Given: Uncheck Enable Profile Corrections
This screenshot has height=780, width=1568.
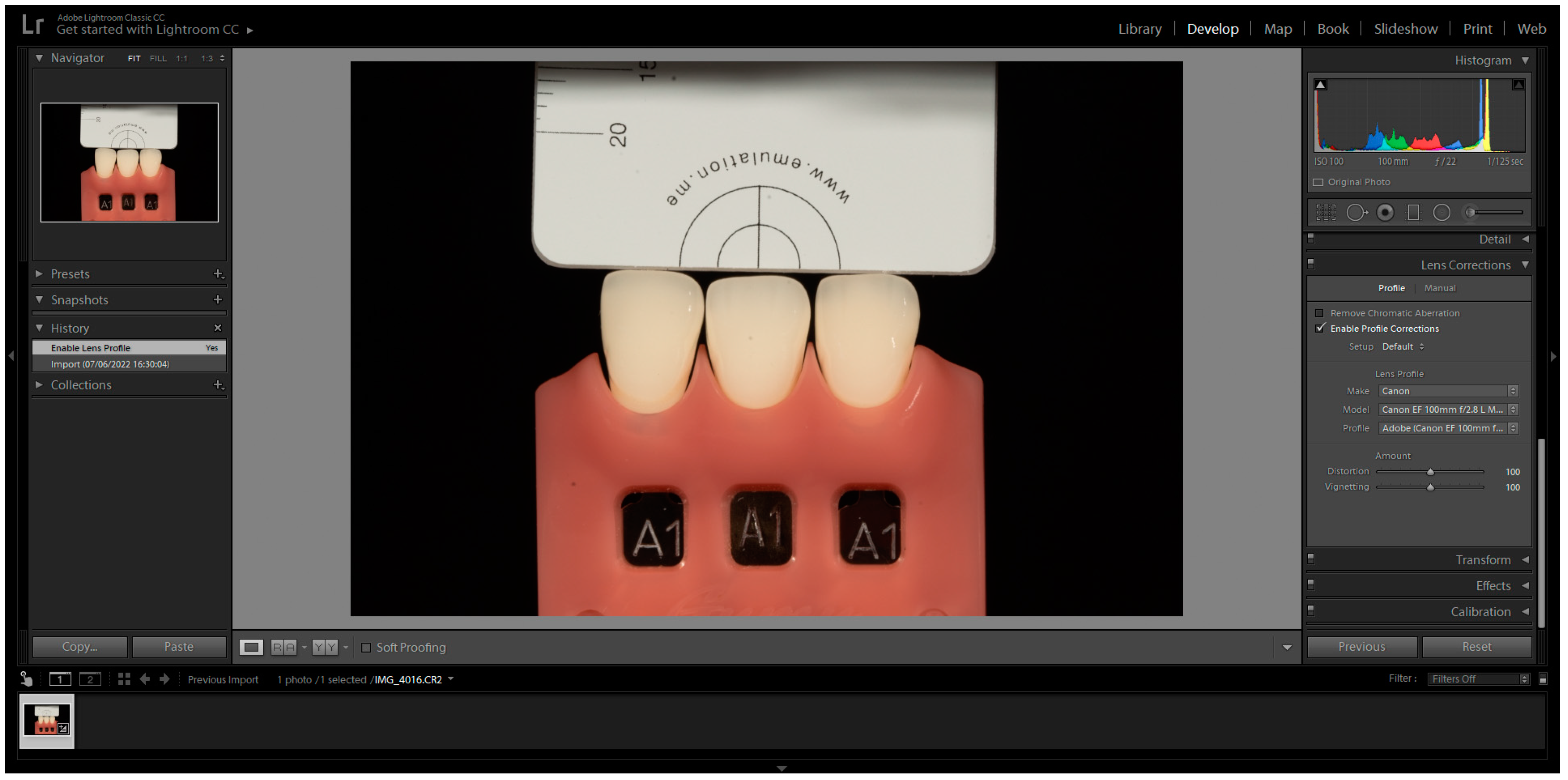Looking at the screenshot, I should pos(1319,329).
